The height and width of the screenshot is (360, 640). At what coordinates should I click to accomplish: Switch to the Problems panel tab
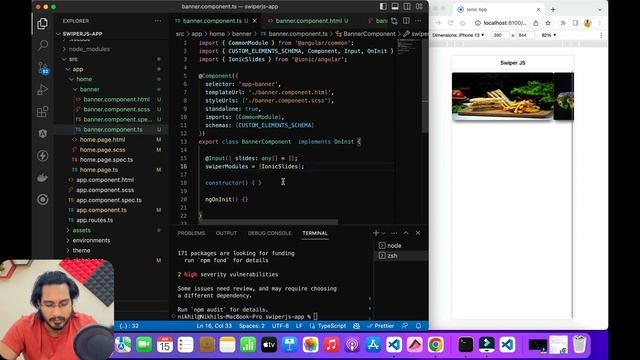pos(191,233)
